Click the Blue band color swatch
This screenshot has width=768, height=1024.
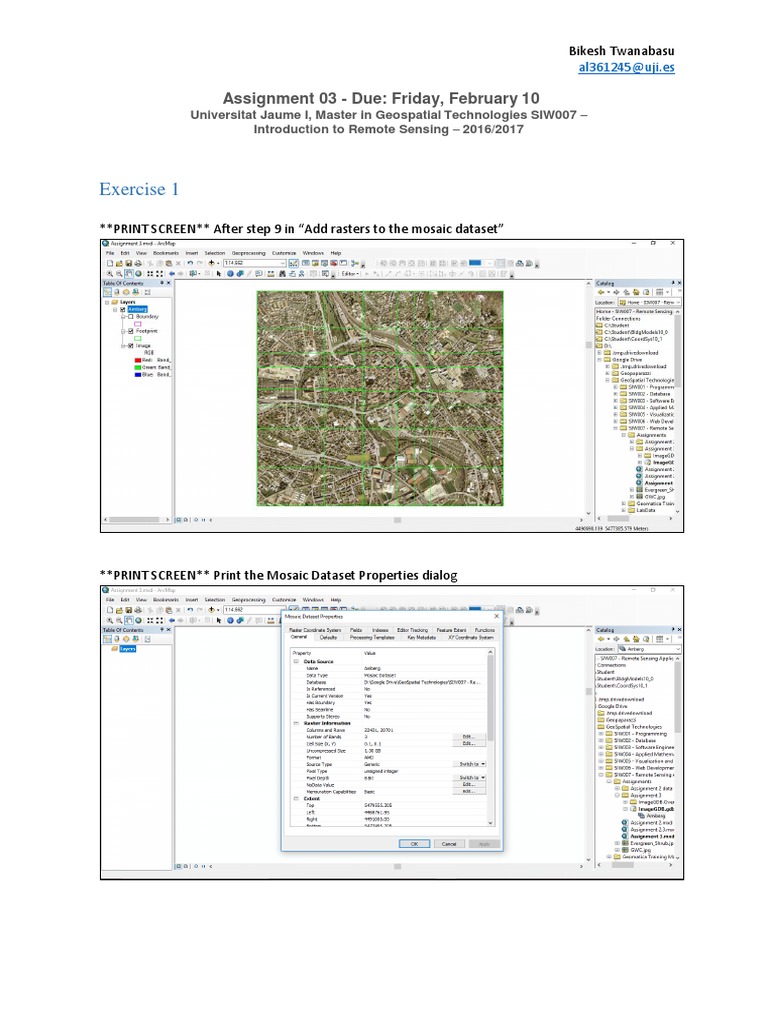(x=138, y=374)
